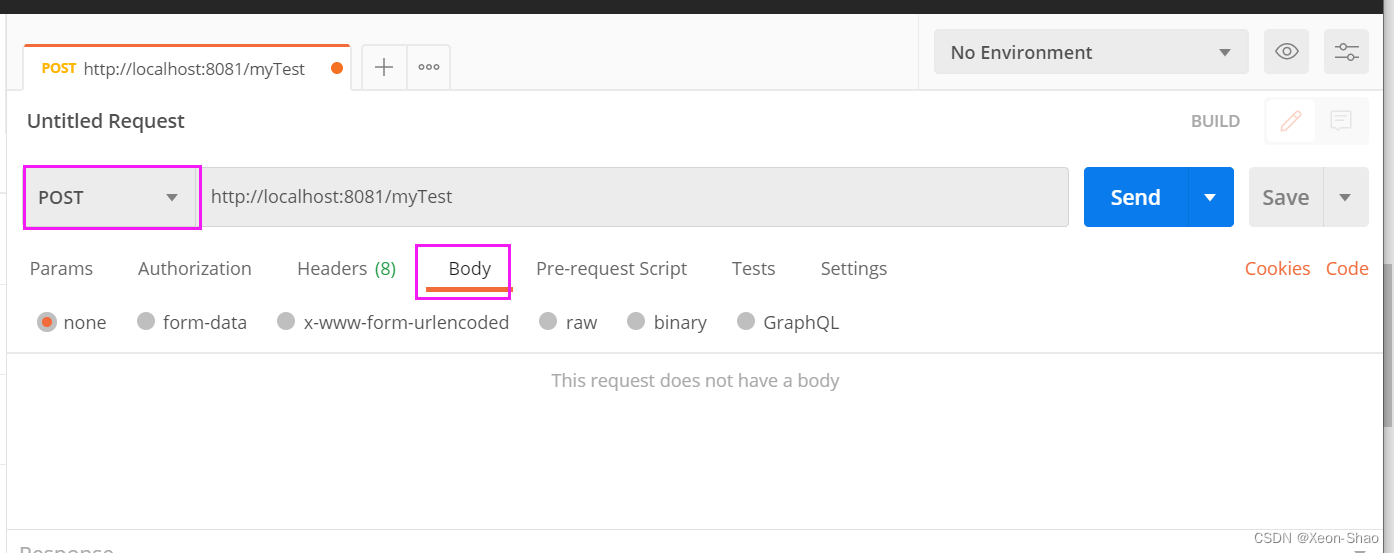The width and height of the screenshot is (1394, 553).
Task: Select the form-data body type
Action: [192, 322]
